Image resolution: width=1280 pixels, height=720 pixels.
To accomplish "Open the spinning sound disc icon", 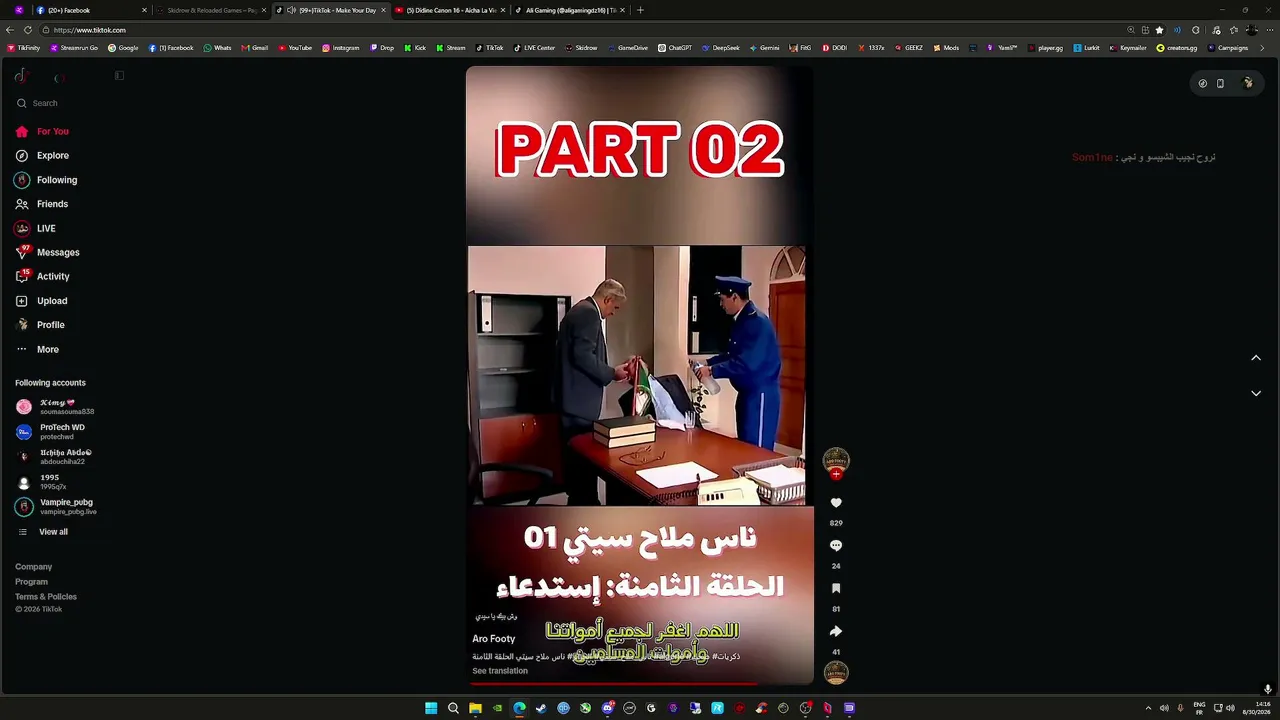I will (x=836, y=673).
